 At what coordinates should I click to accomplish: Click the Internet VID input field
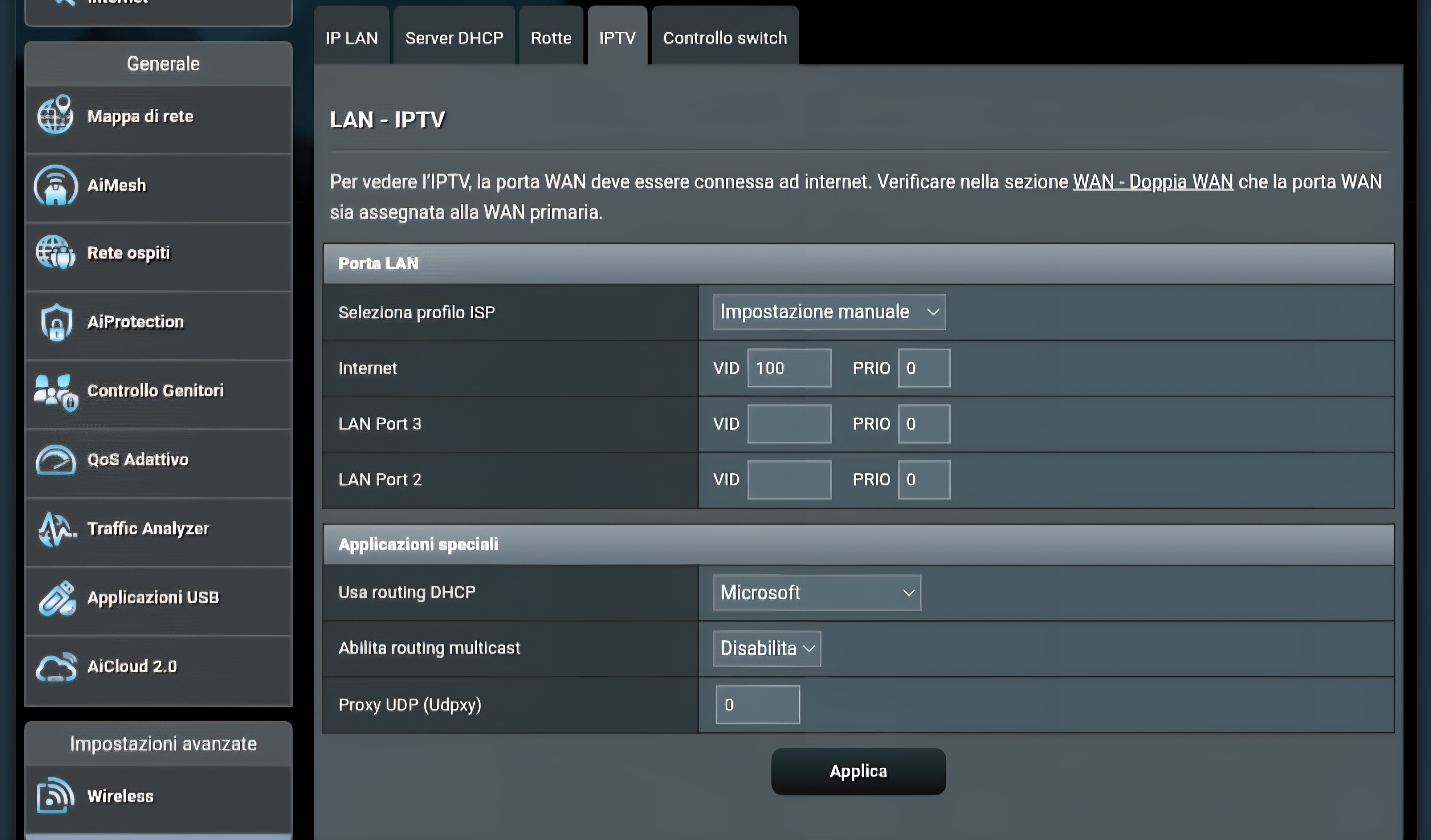pyautogui.click(x=789, y=368)
